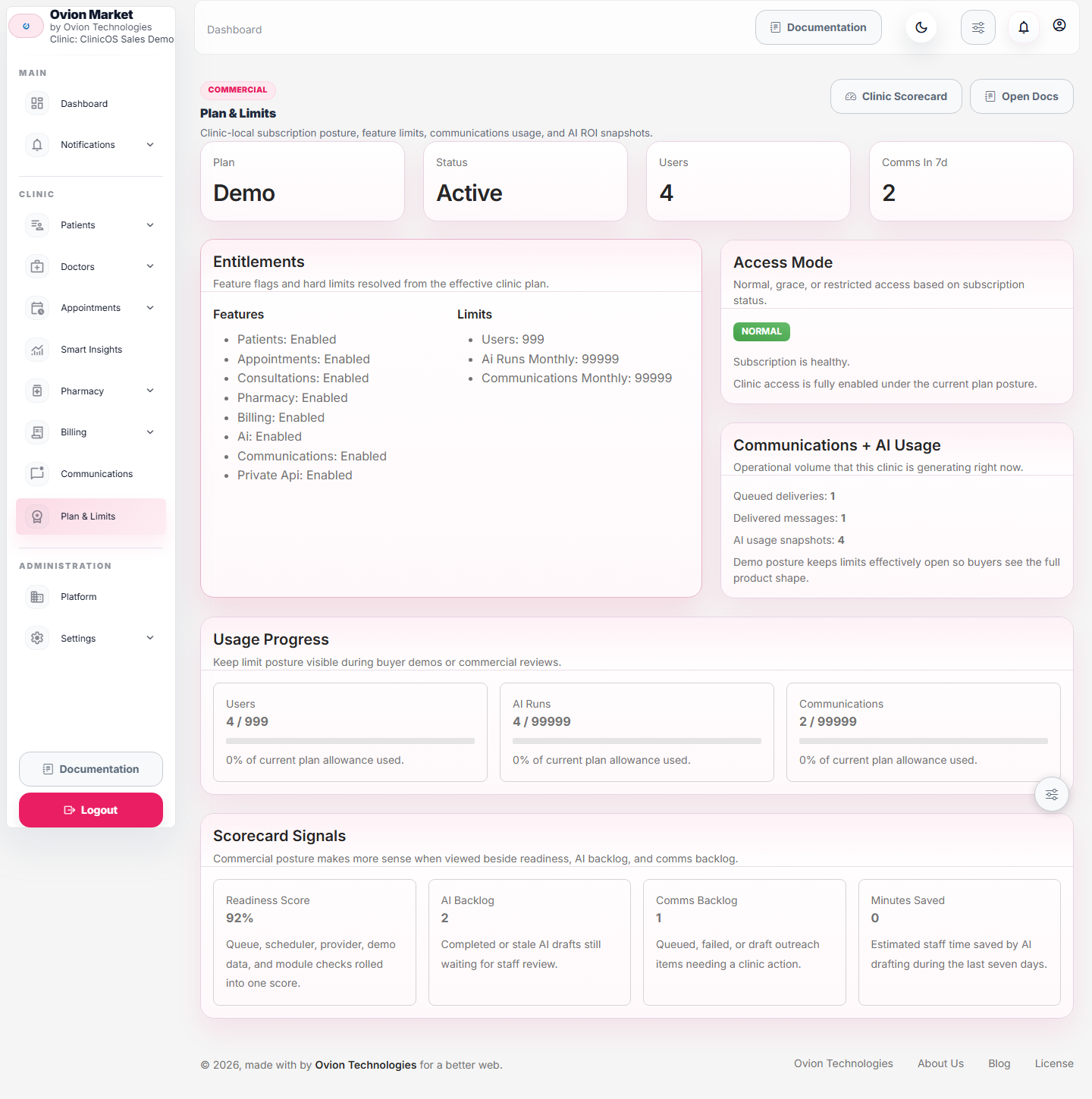1092x1099 pixels.
Task: Click the Dashboard breadcrumb link
Action: pyautogui.click(x=234, y=30)
